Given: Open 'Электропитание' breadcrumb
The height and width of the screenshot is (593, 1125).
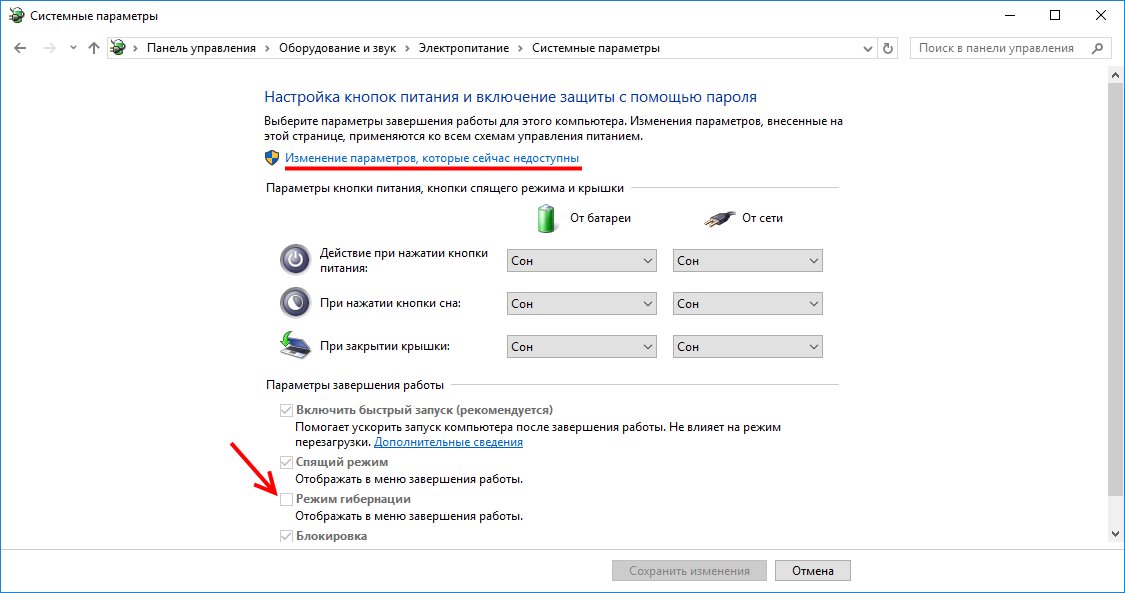Looking at the screenshot, I should coord(463,48).
